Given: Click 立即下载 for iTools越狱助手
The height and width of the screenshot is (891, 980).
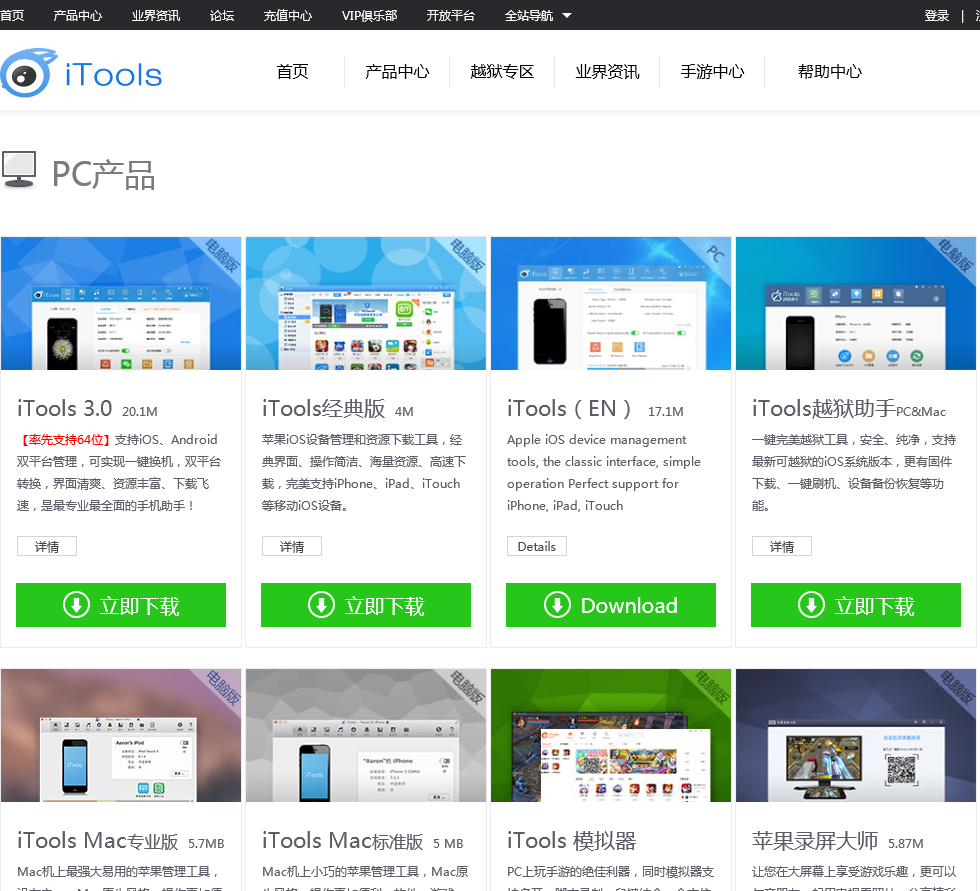Looking at the screenshot, I should point(856,605).
